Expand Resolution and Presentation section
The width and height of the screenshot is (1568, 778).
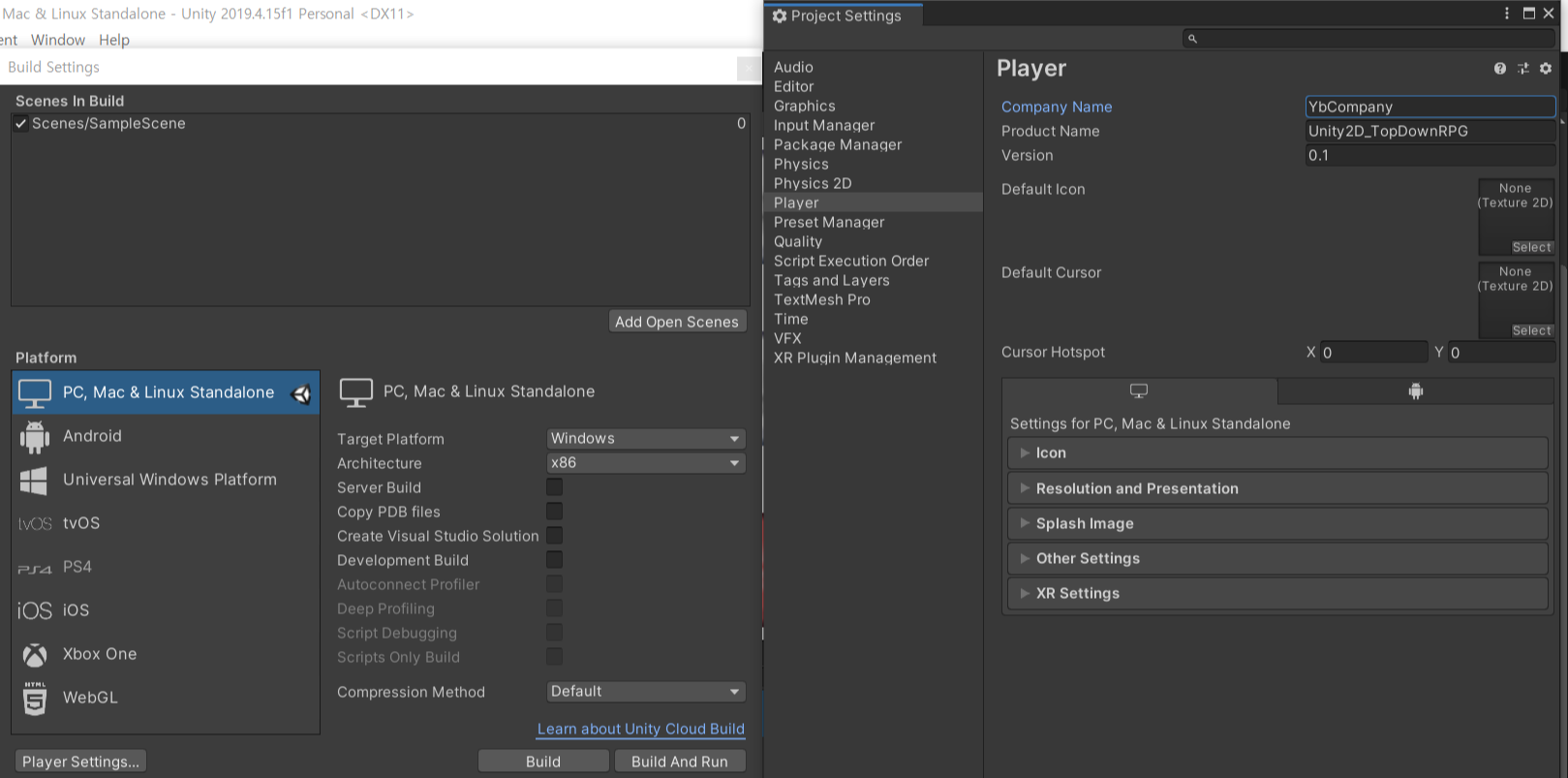point(1277,489)
